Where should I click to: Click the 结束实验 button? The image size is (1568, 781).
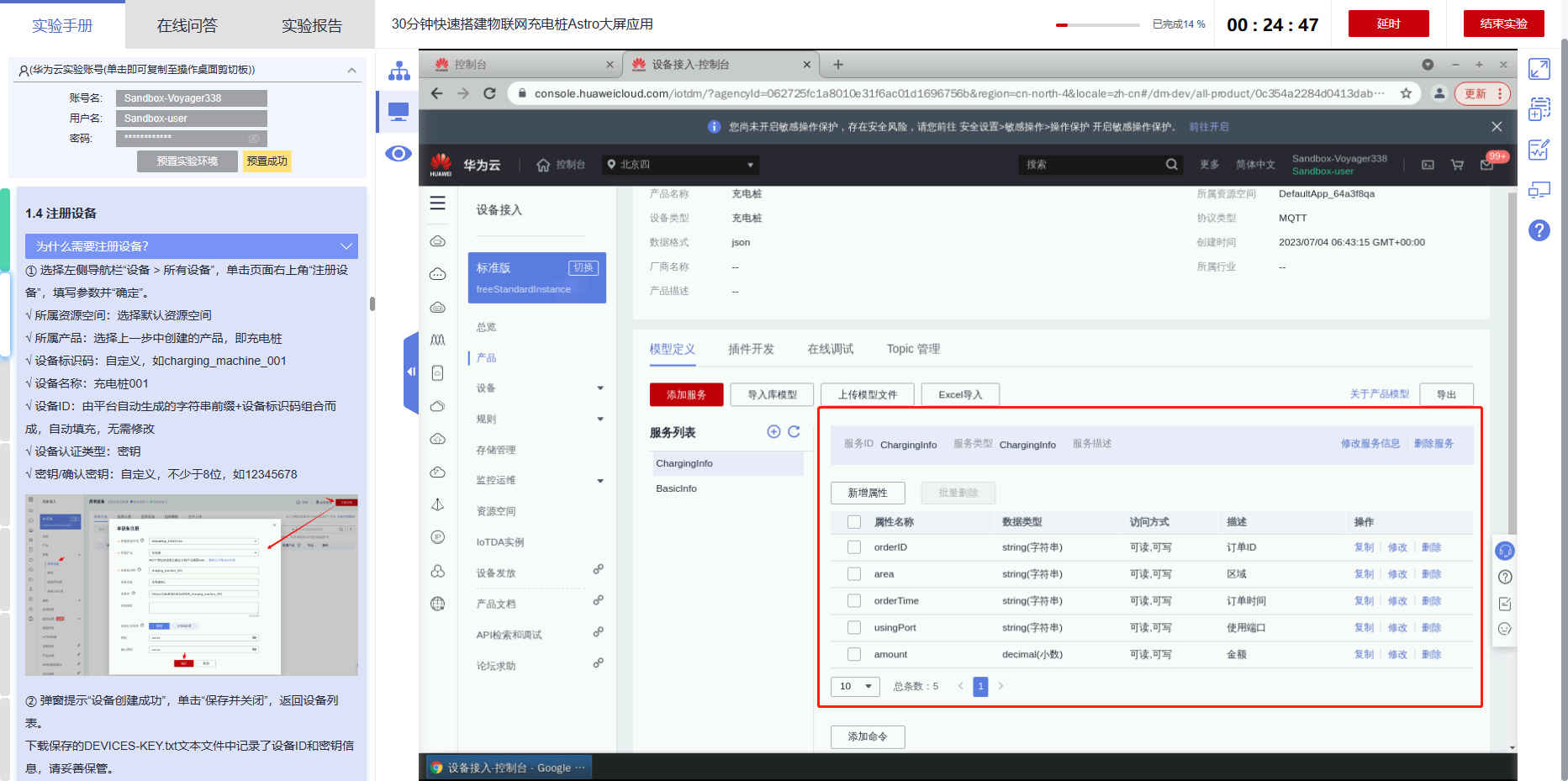point(1503,24)
